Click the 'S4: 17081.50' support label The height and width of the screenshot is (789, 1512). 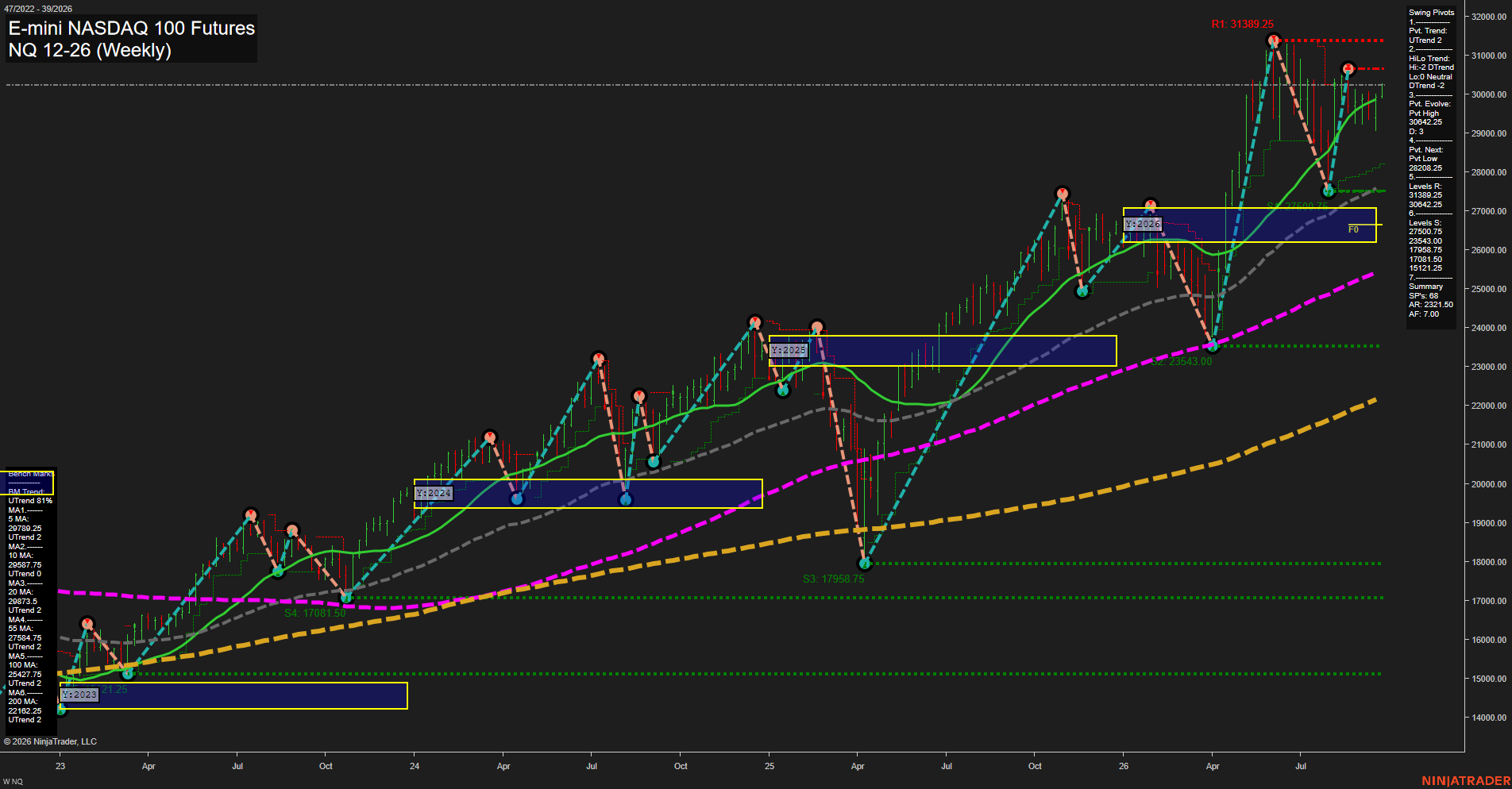coord(315,613)
